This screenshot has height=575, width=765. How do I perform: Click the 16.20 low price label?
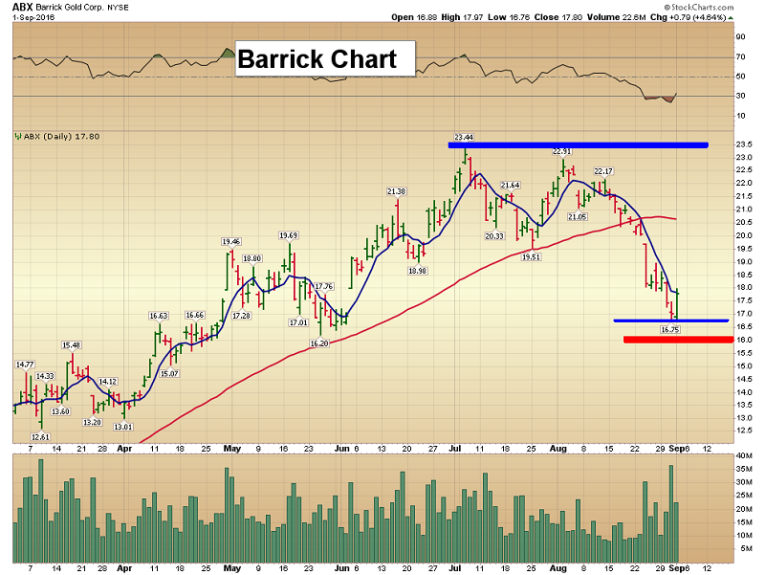(x=320, y=343)
